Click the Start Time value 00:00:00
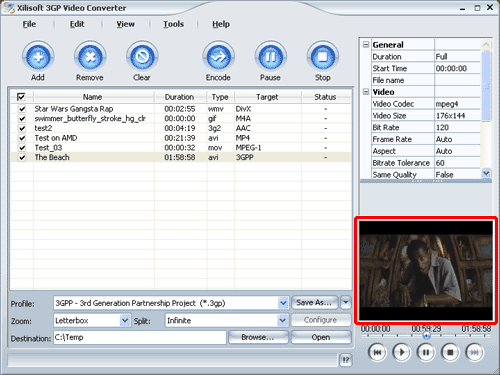Viewport: 500px width, 375px height. 451,68
